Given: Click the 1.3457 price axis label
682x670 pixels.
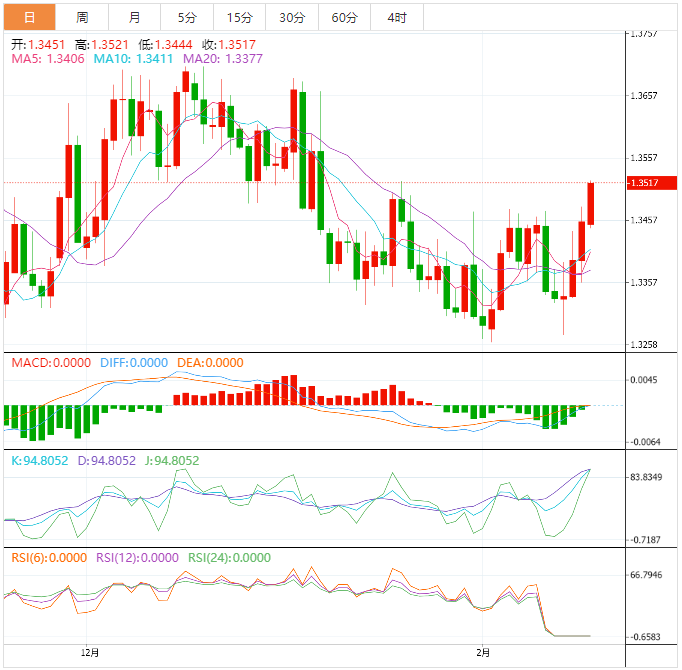Looking at the screenshot, I should [x=644, y=220].
